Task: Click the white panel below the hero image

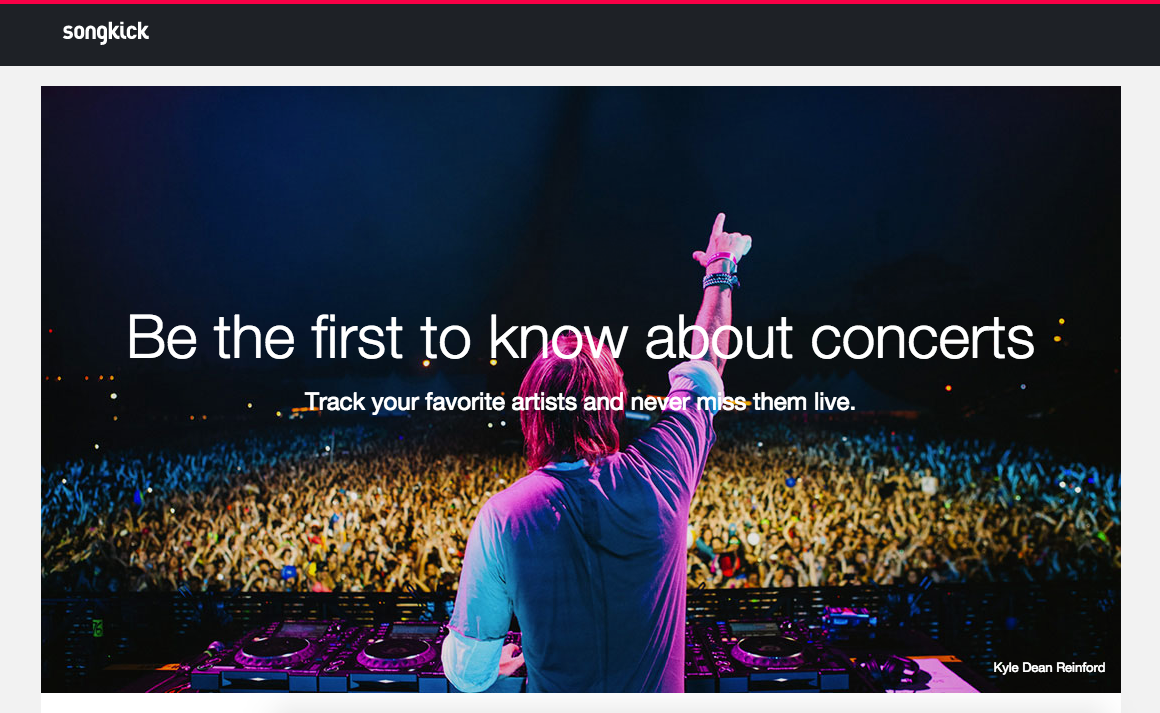Action: coord(580,704)
